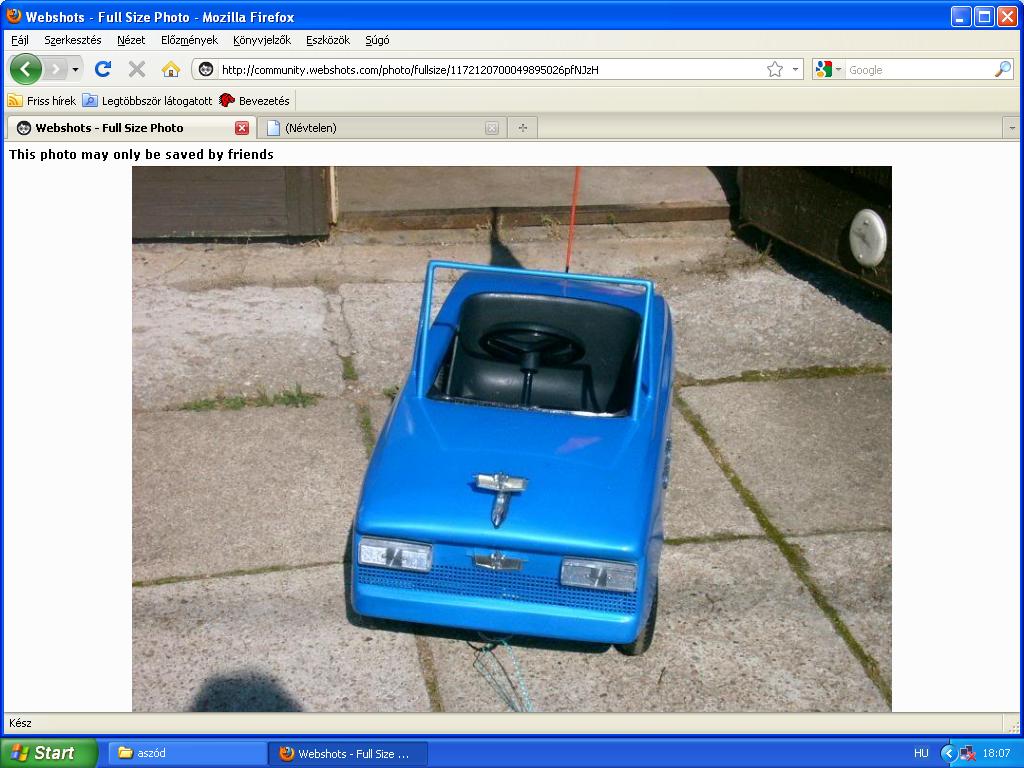Minimize the Firefox window
Image resolution: width=1024 pixels, height=768 pixels.
pos(960,16)
